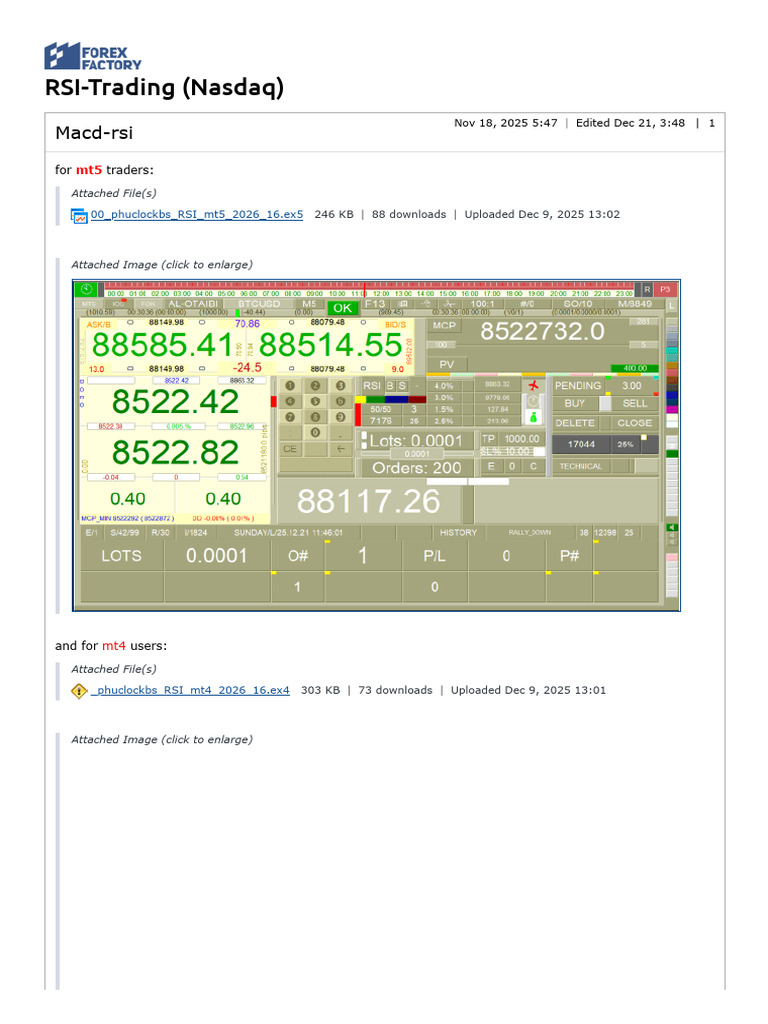Image resolution: width=768 pixels, height=1024 pixels.
Task: Click the 25% button
Action: tap(625, 444)
